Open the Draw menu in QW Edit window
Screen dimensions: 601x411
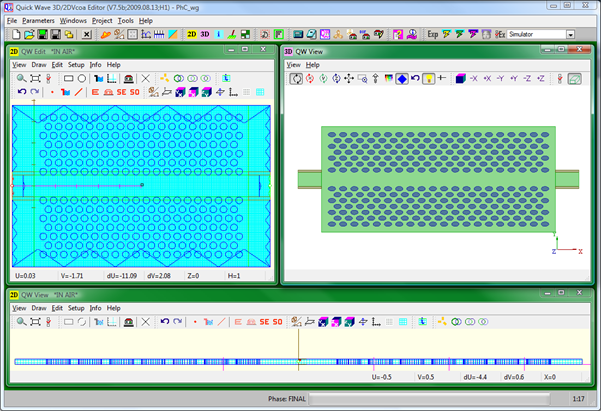coord(38,64)
